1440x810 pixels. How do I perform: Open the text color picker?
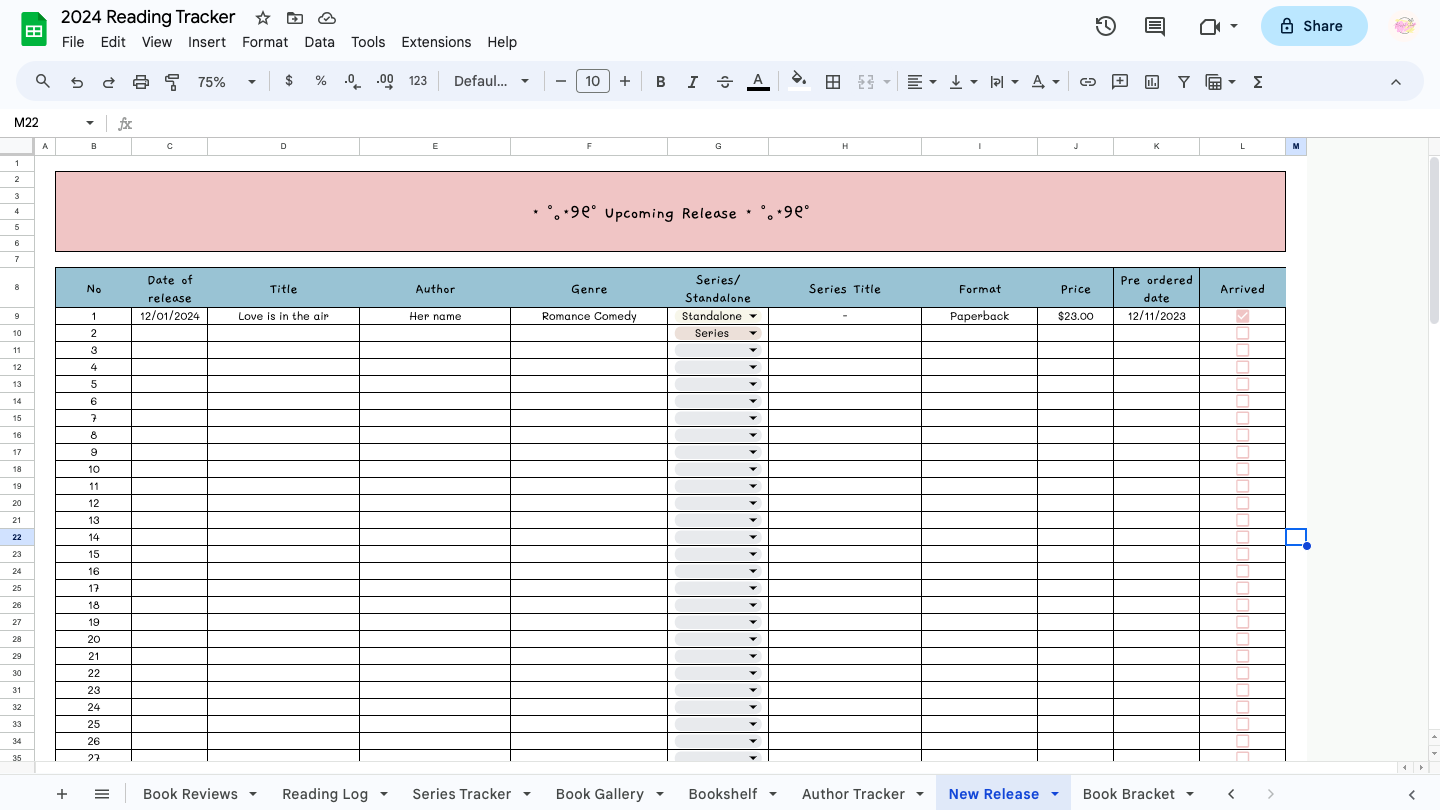point(758,82)
